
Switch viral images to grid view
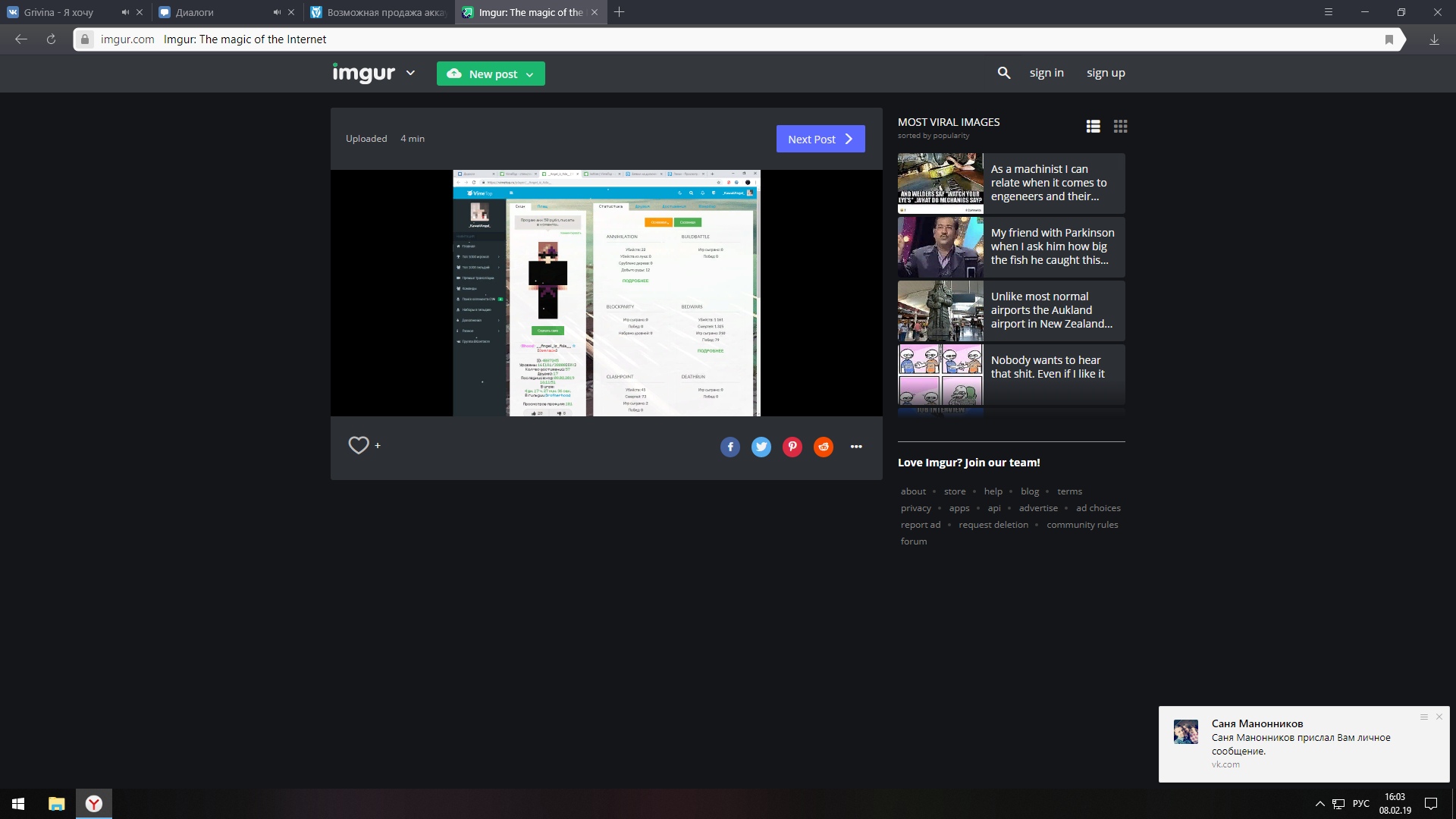[x=1120, y=127]
